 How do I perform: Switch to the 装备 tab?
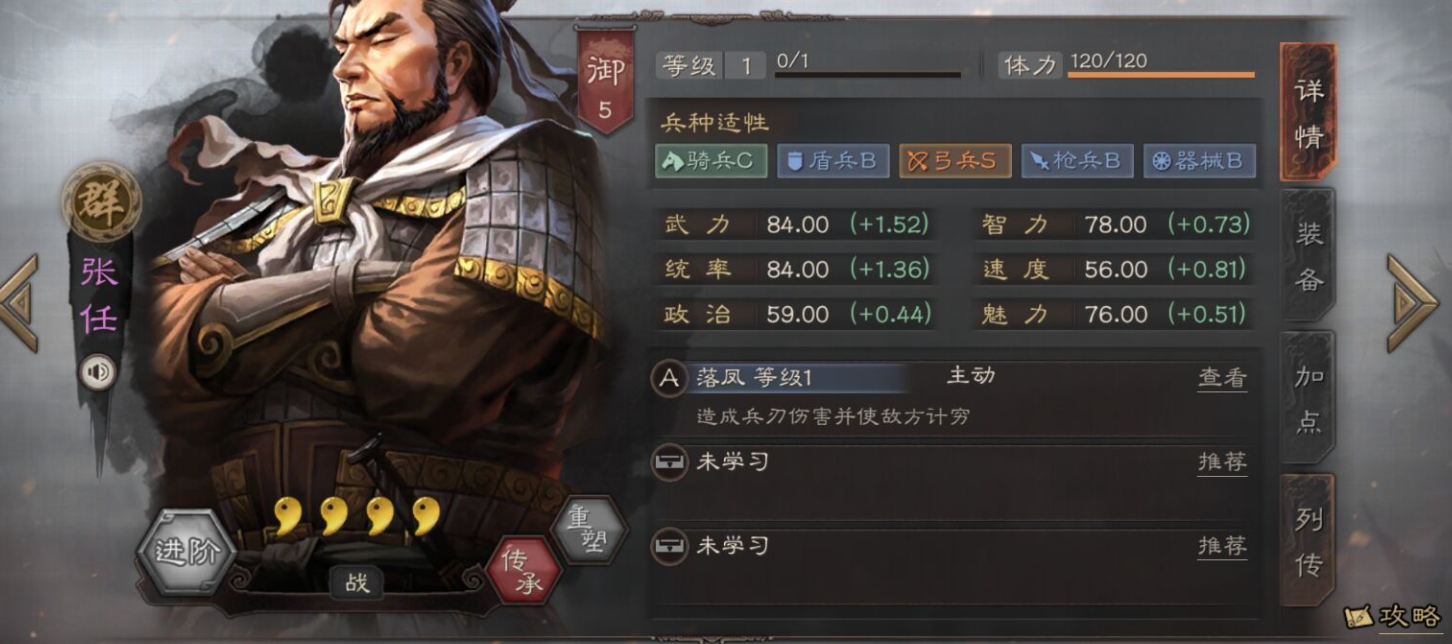[1307, 256]
